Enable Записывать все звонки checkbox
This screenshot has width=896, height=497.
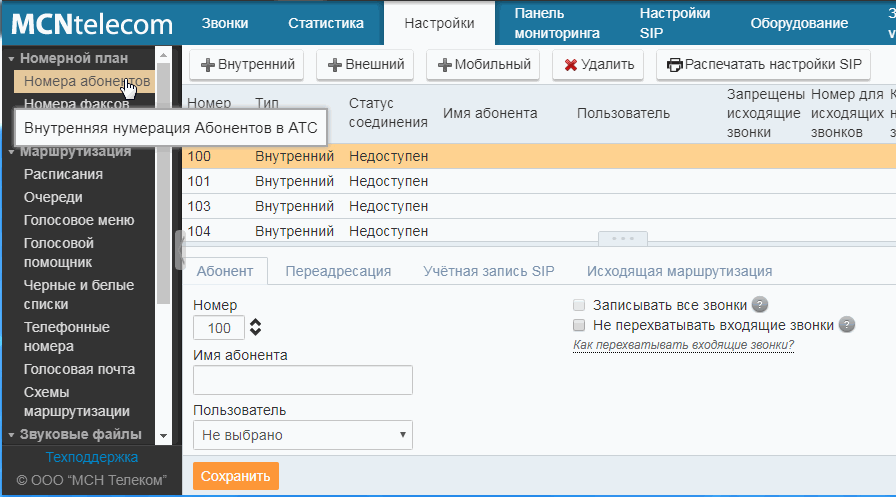[579, 305]
